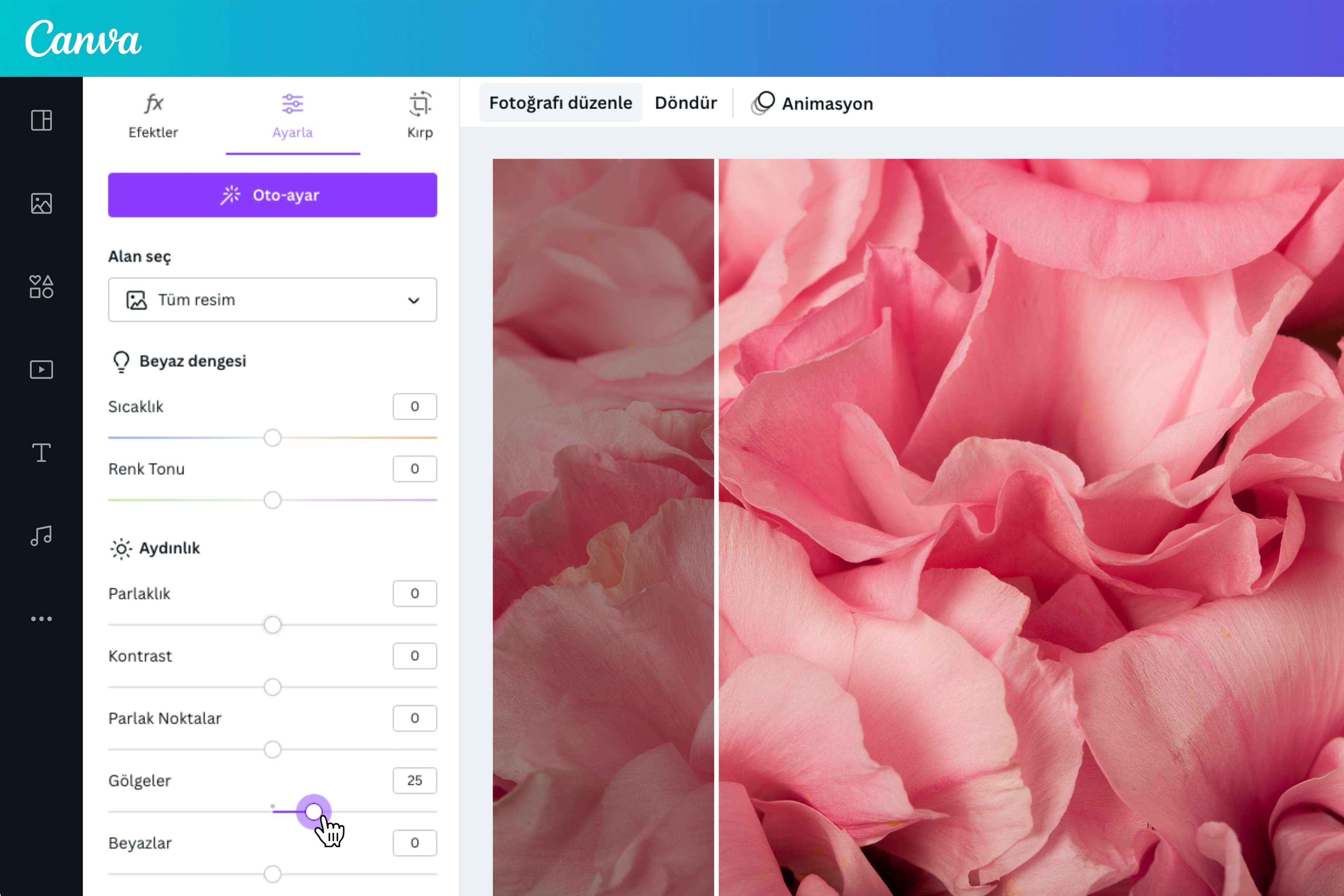Click the Döndür button

click(x=686, y=103)
